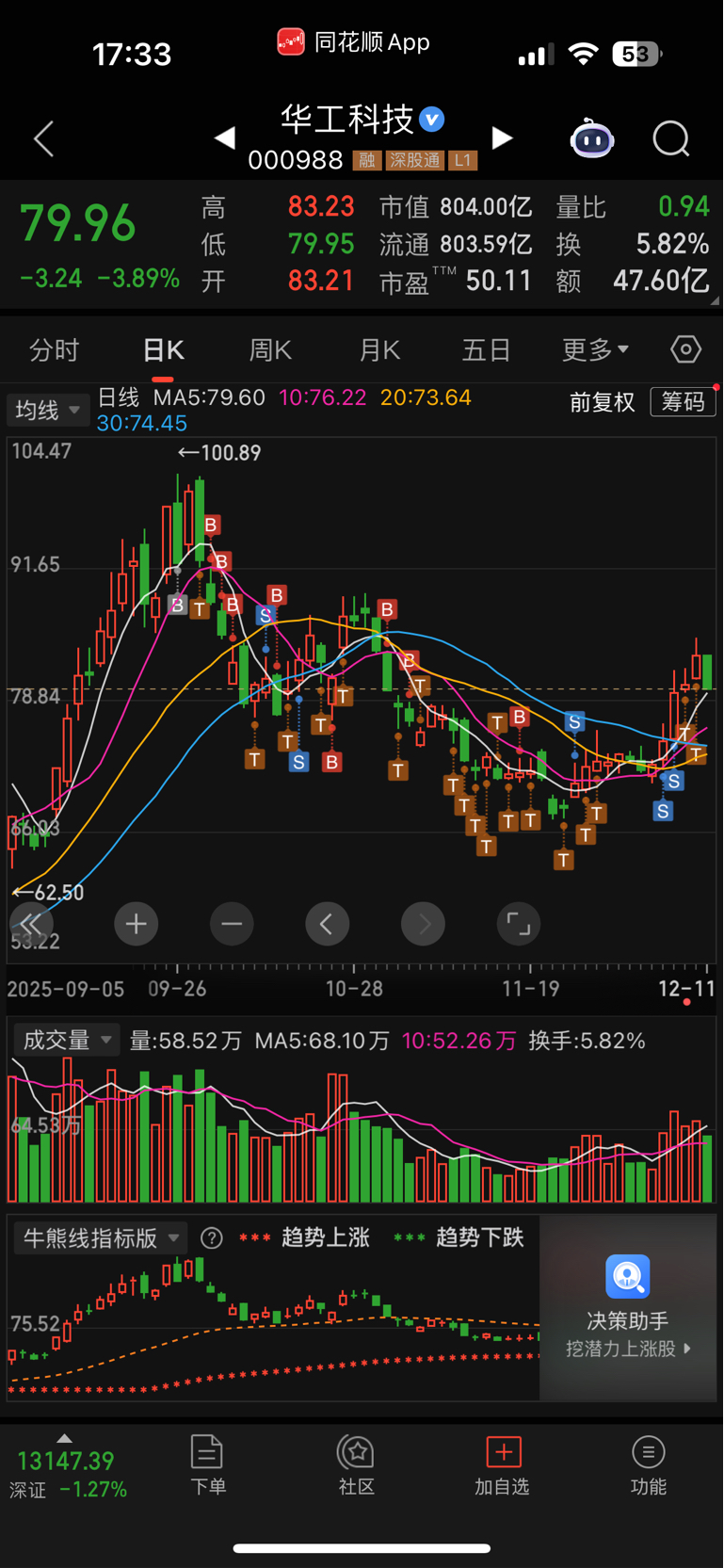Enter fullscreen chart mode

click(x=518, y=924)
